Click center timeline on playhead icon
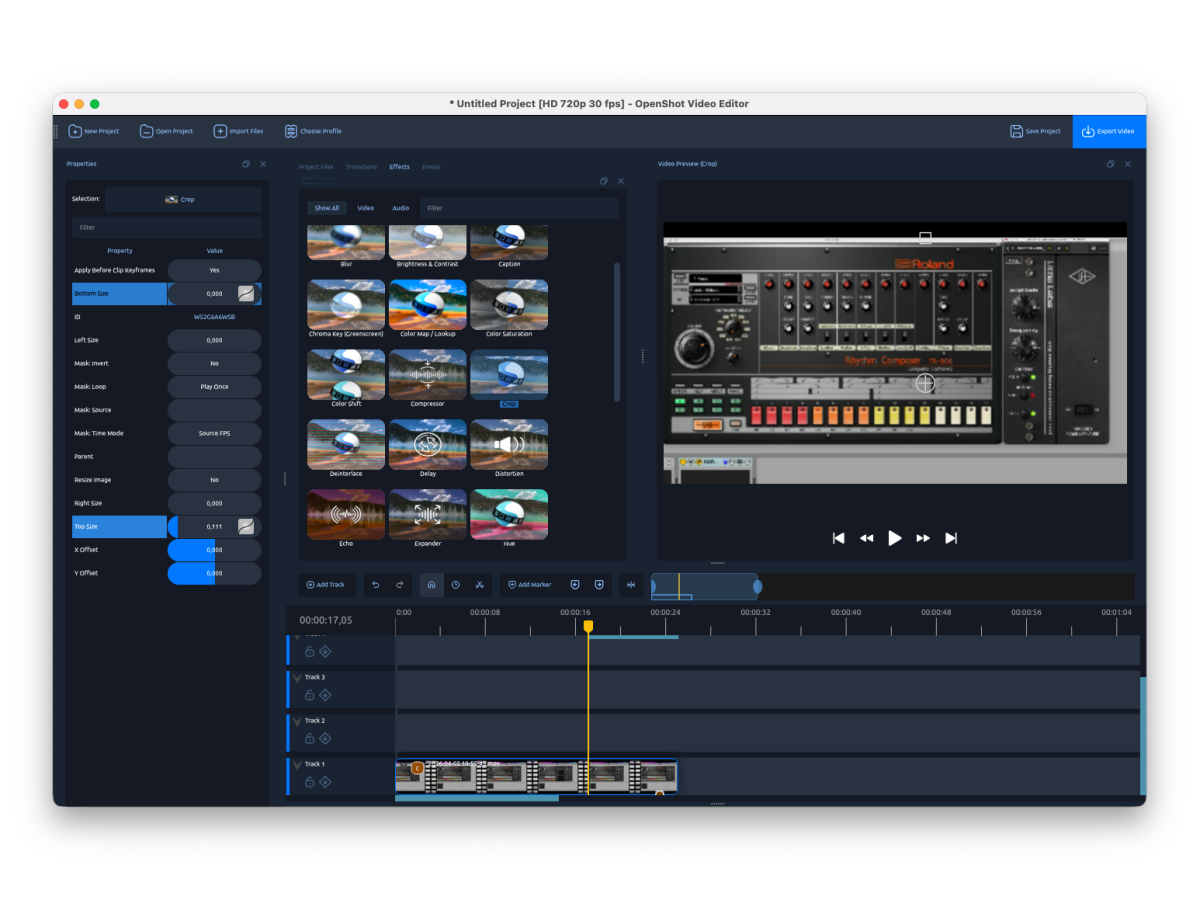Screen dimensions: 1200x900 [631, 584]
